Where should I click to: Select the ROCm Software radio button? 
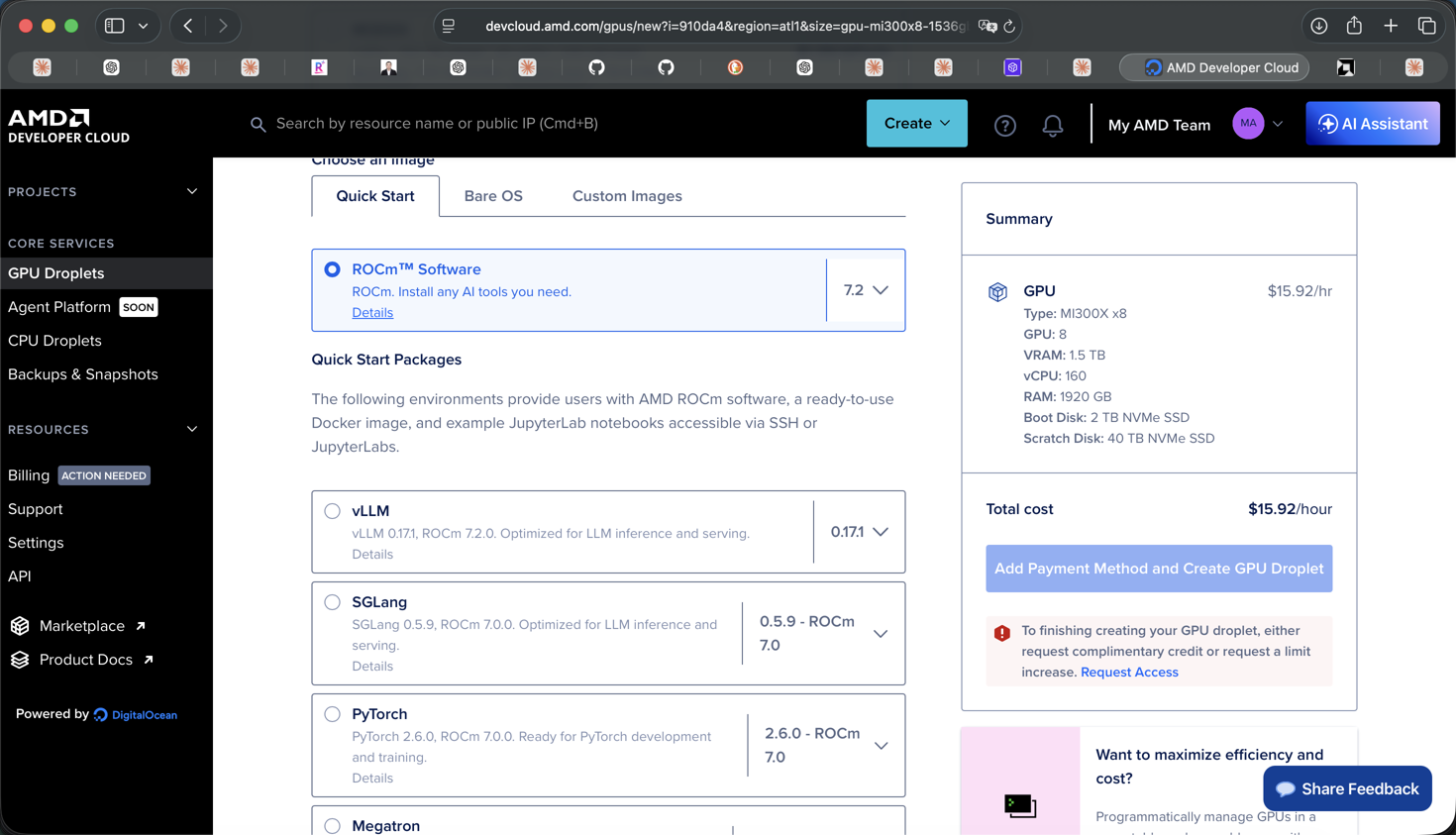tap(333, 269)
